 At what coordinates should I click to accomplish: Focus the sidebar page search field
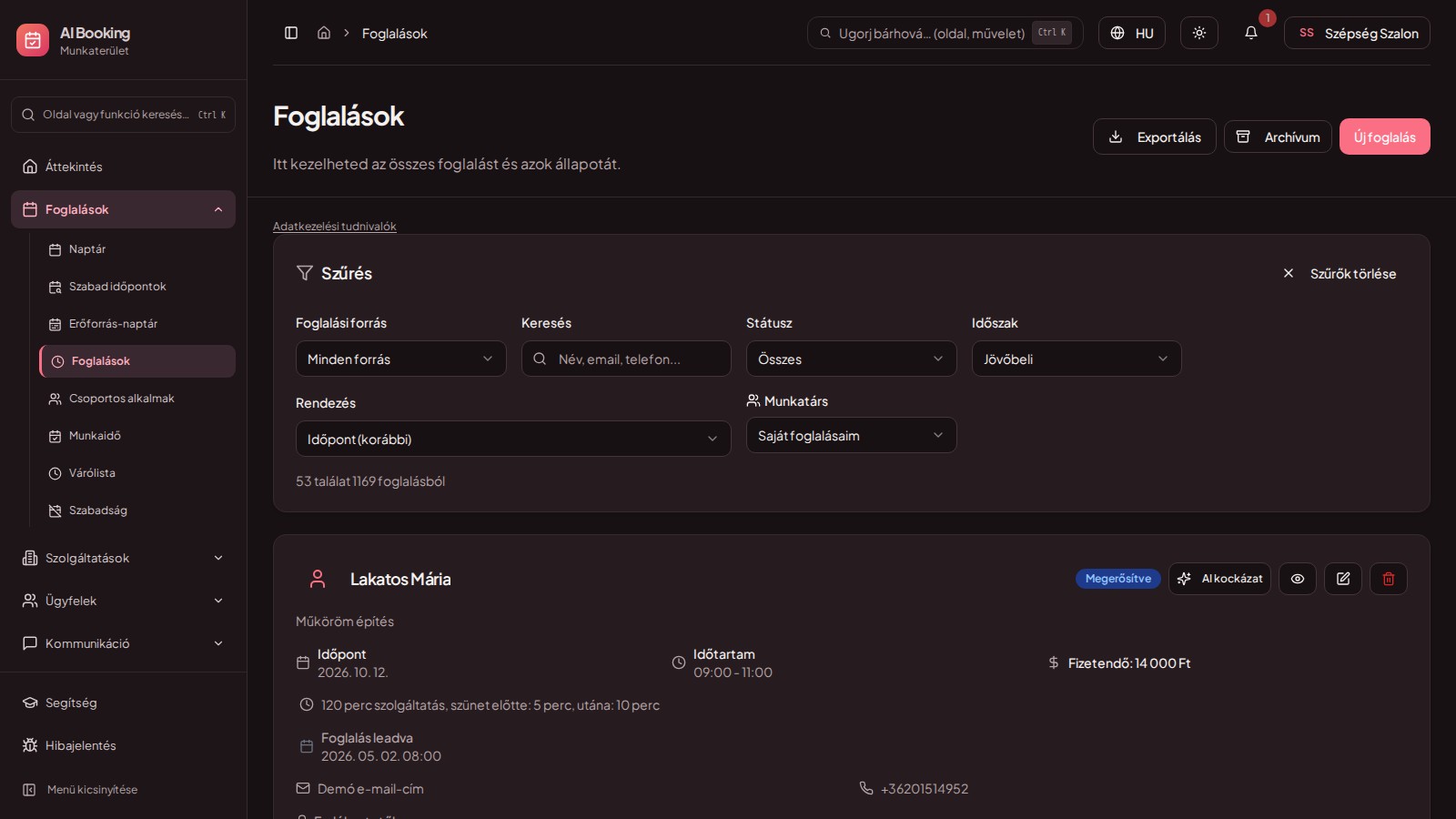[123, 115]
